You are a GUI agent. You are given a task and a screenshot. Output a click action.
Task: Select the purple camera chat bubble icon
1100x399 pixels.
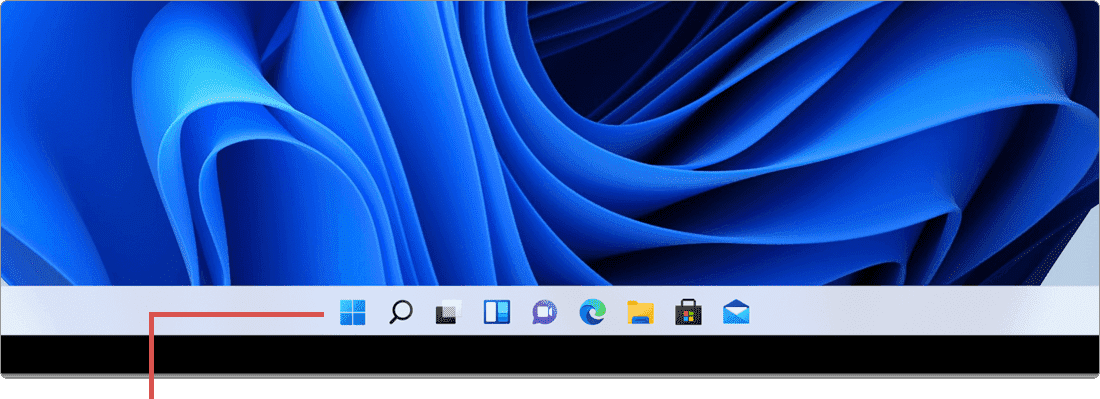pos(544,312)
